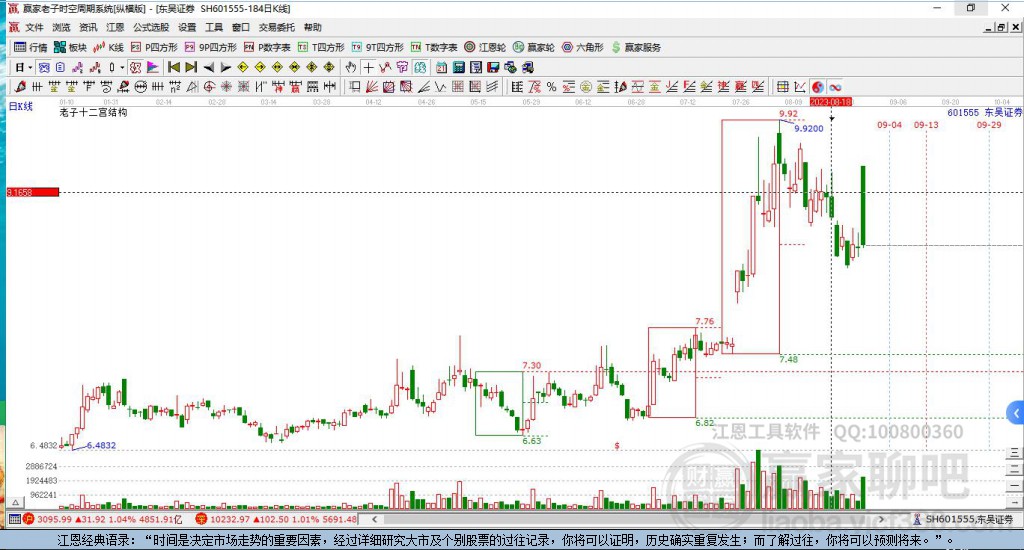Click the up arrow in volume pane
The width and height of the screenshot is (1024, 550).
point(16,502)
